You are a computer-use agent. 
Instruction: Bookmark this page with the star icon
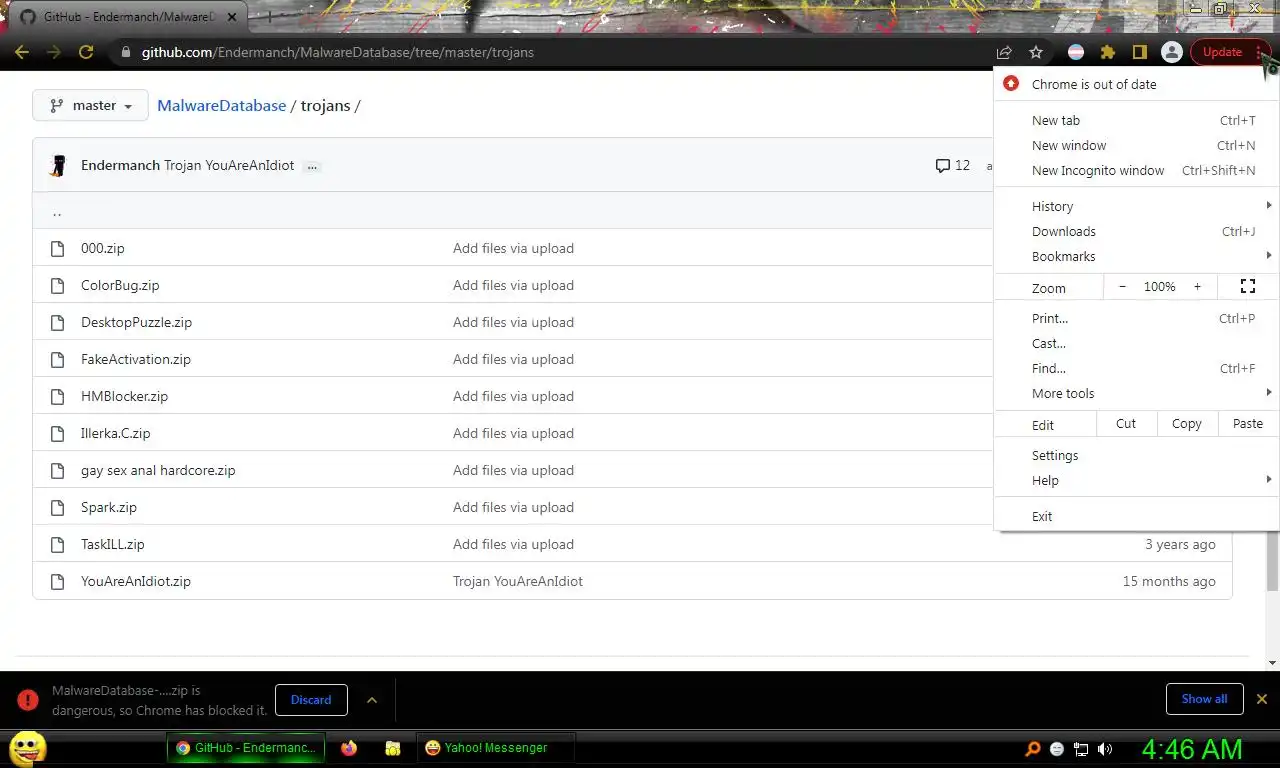click(1036, 52)
